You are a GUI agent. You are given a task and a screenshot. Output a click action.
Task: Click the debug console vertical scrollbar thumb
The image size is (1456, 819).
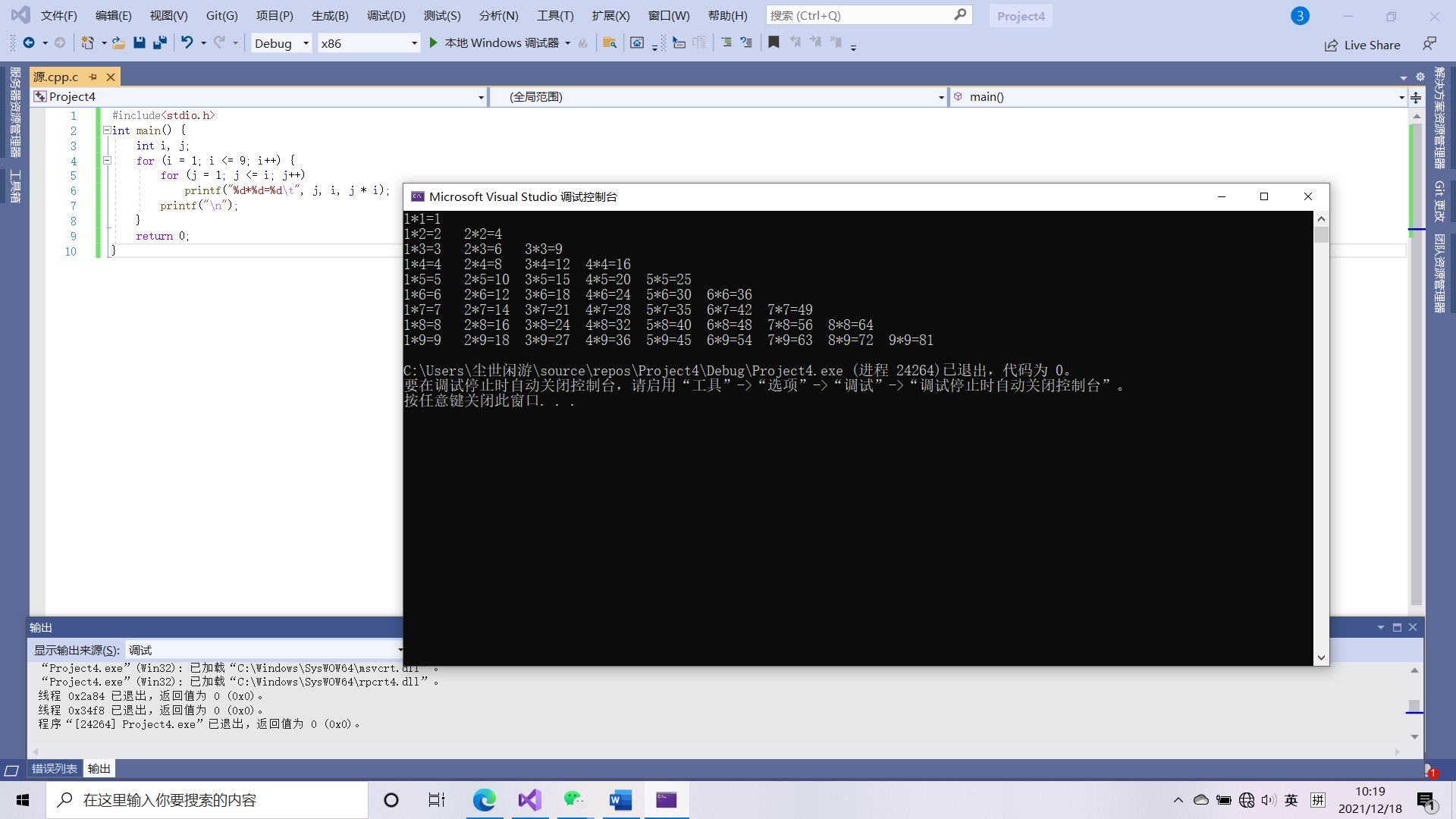pos(1322,235)
